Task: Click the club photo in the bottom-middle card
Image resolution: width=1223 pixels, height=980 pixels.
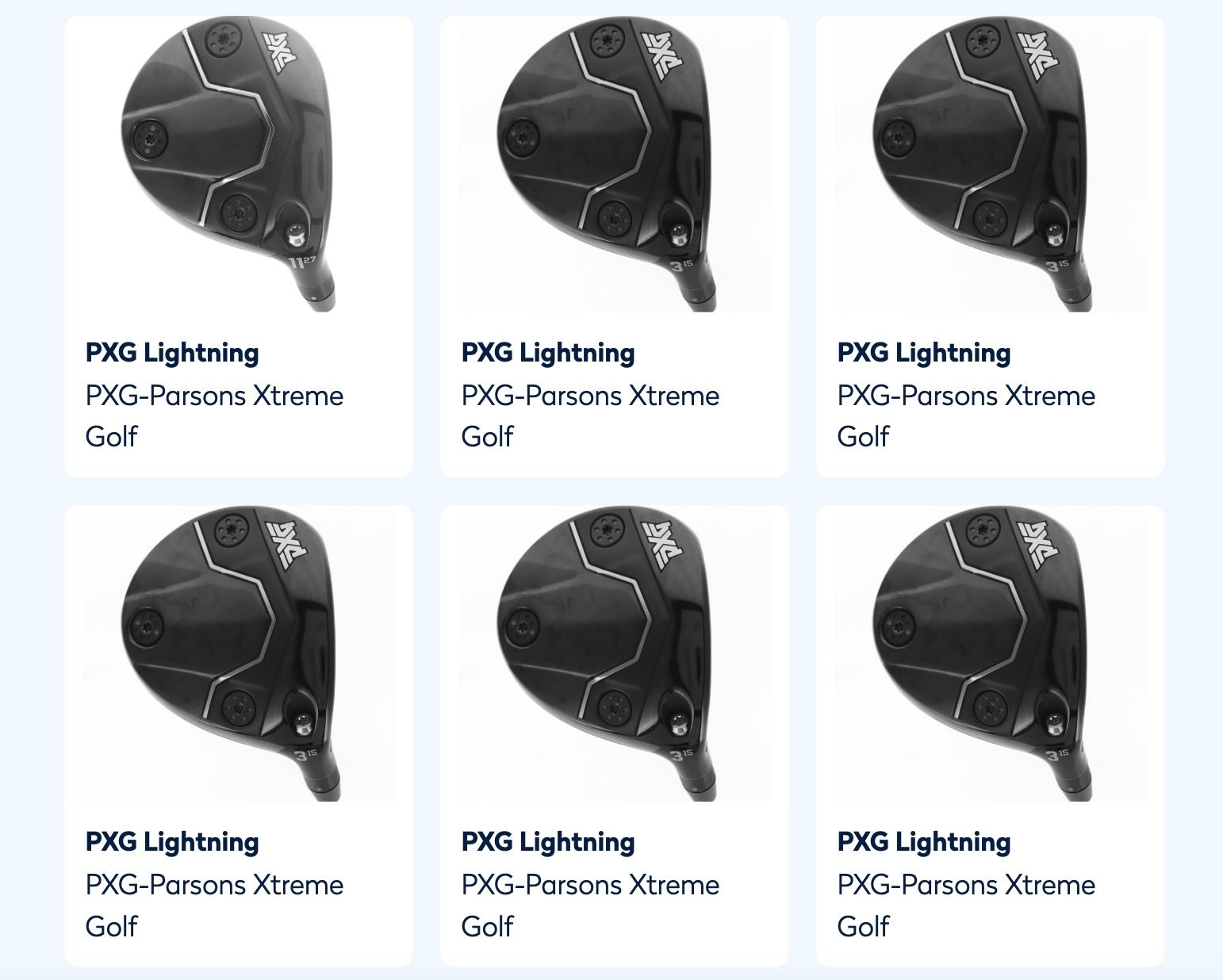Action: tap(615, 653)
